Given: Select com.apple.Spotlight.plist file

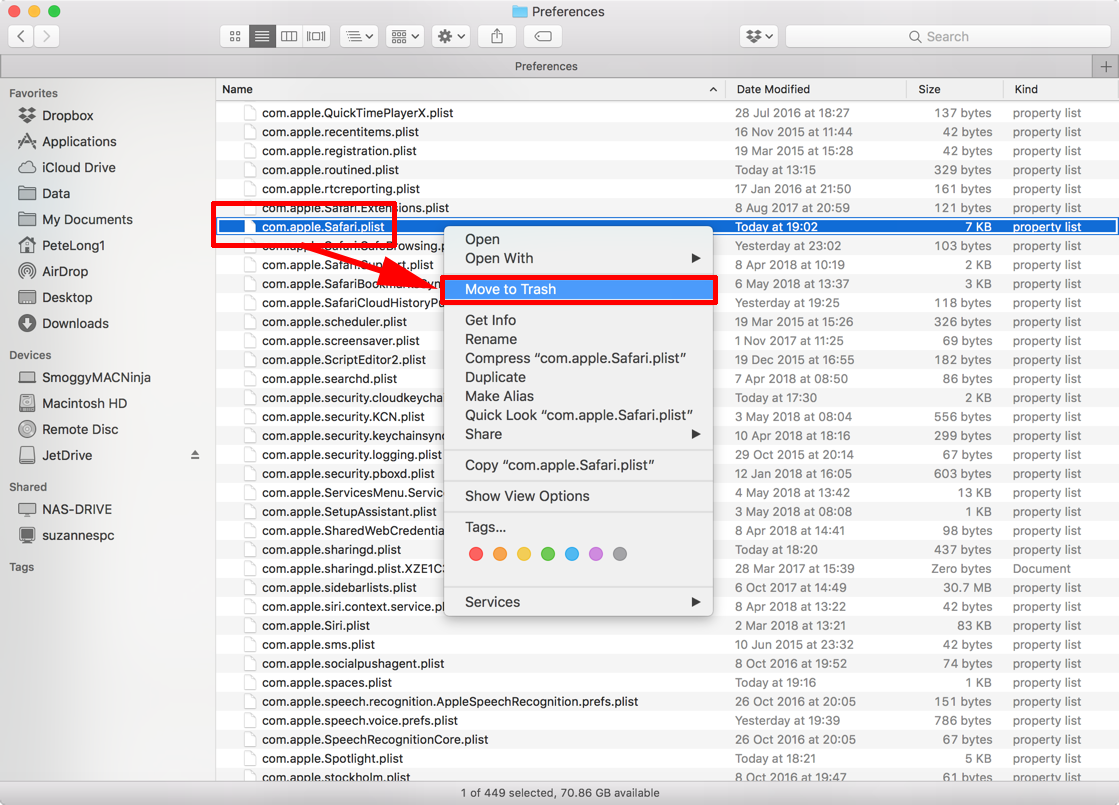Looking at the screenshot, I should (x=667, y=759).
